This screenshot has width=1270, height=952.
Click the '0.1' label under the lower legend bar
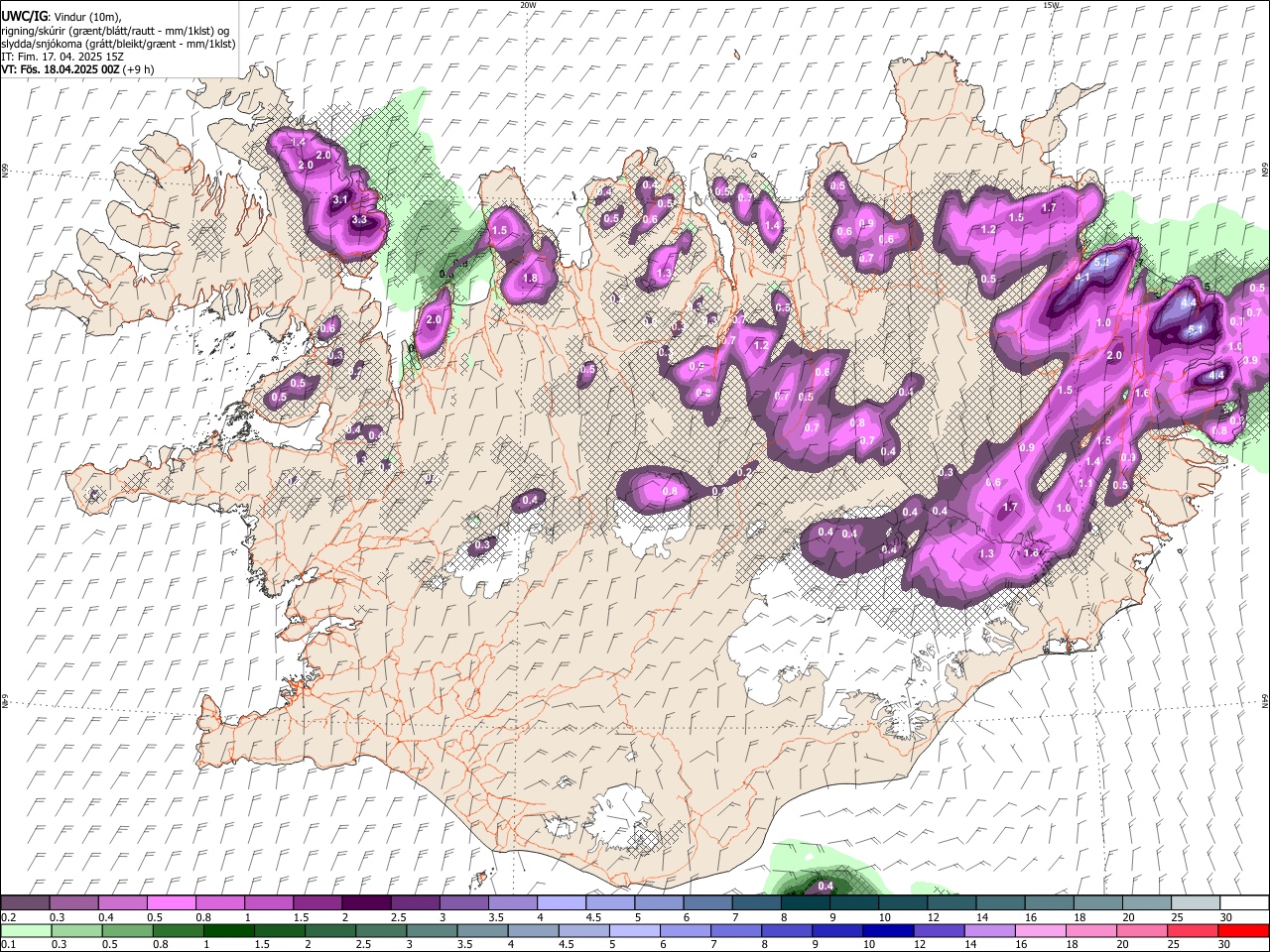coord(7,945)
